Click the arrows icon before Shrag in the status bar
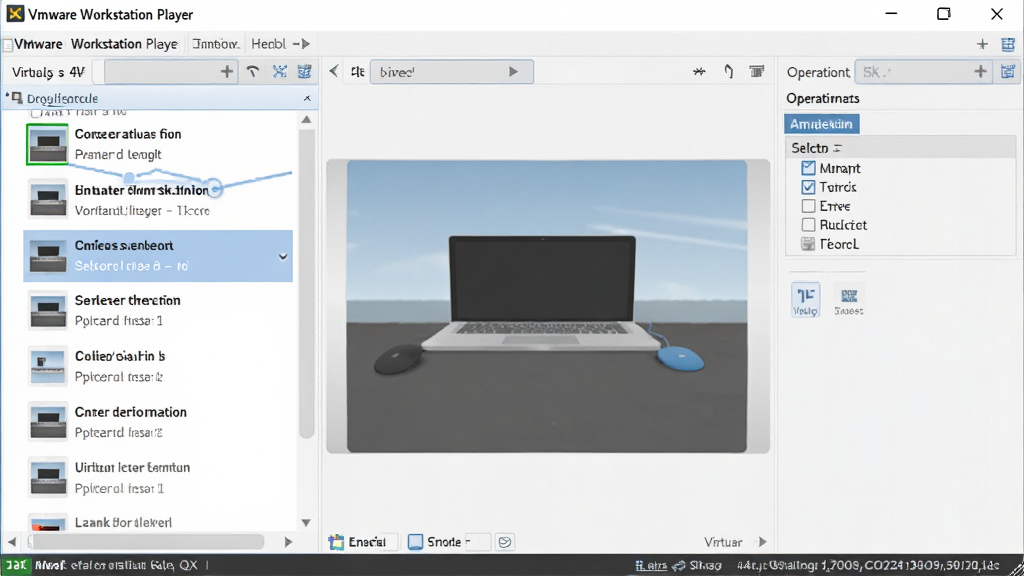Viewport: 1024px width, 576px height. point(679,566)
